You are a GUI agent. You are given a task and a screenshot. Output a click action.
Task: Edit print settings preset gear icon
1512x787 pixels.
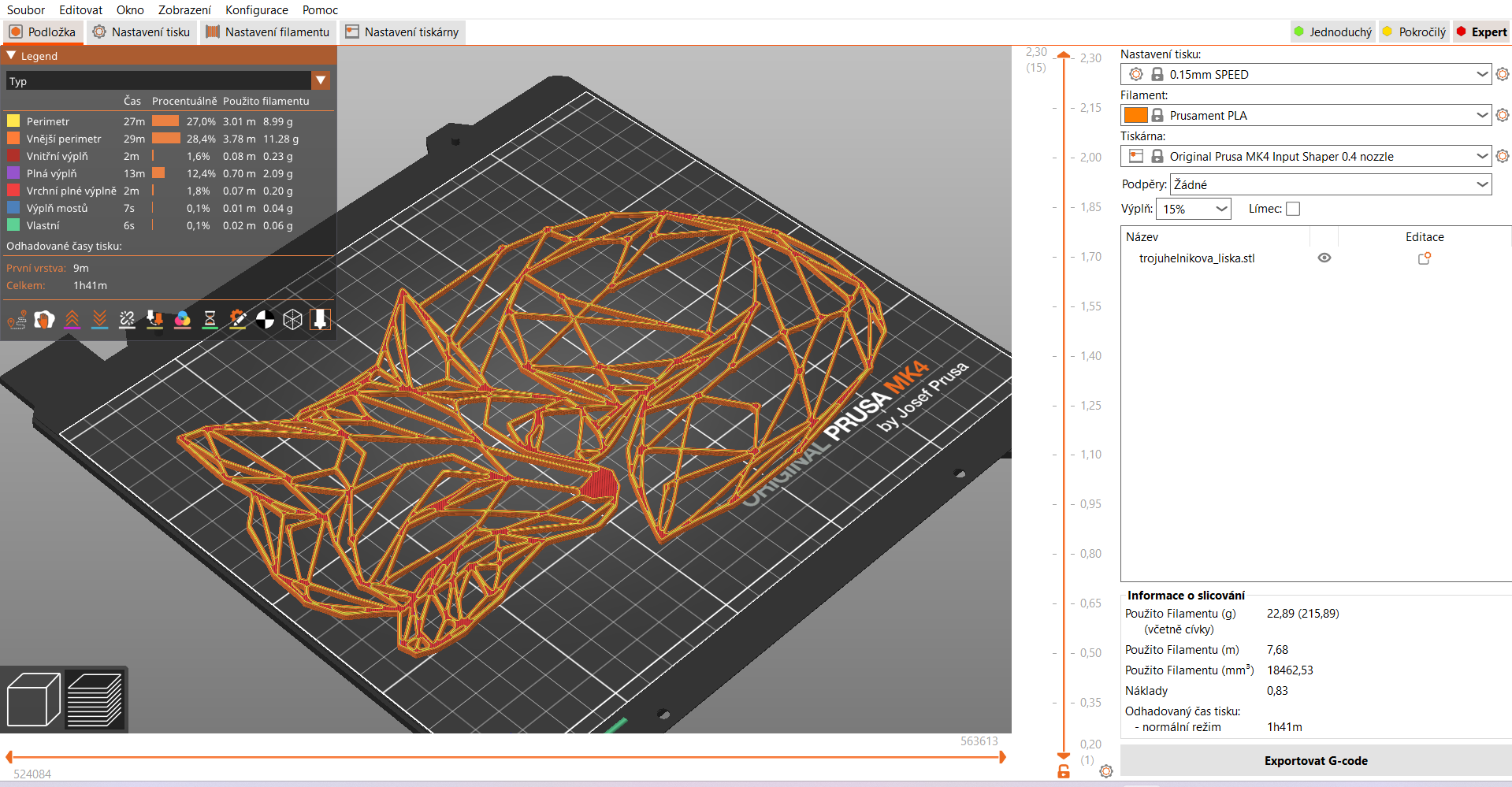click(1503, 74)
